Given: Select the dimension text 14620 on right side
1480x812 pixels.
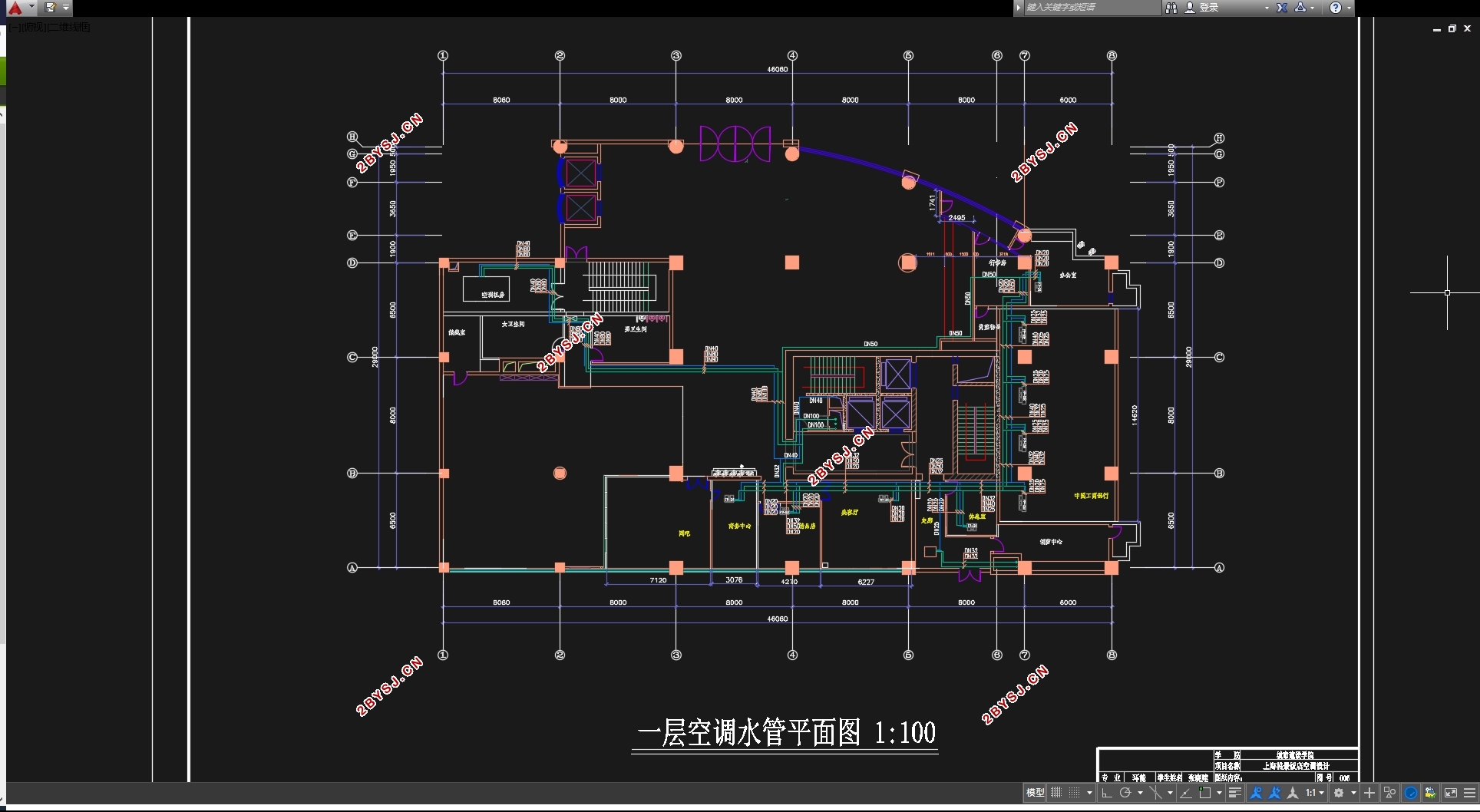Looking at the screenshot, I should (x=1135, y=415).
